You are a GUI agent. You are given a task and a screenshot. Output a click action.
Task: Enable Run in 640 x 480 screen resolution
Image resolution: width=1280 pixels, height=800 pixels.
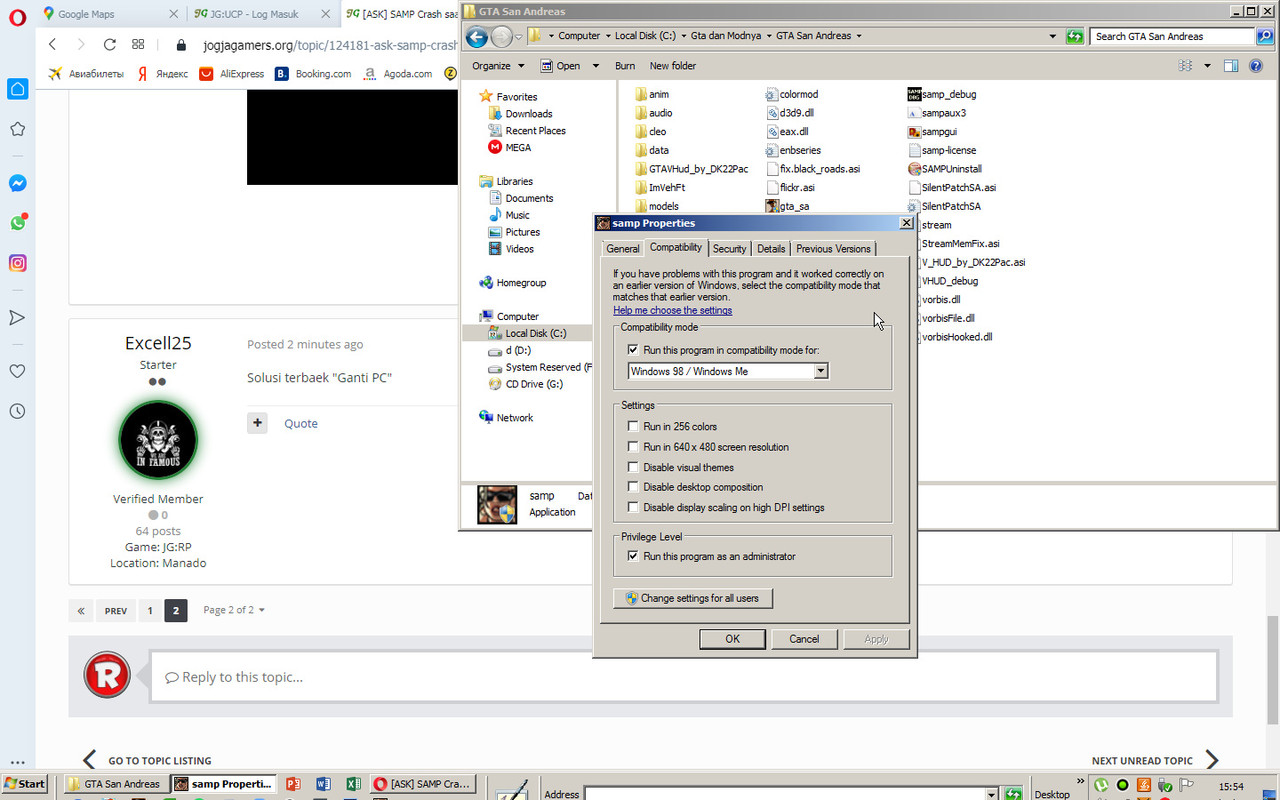point(633,447)
